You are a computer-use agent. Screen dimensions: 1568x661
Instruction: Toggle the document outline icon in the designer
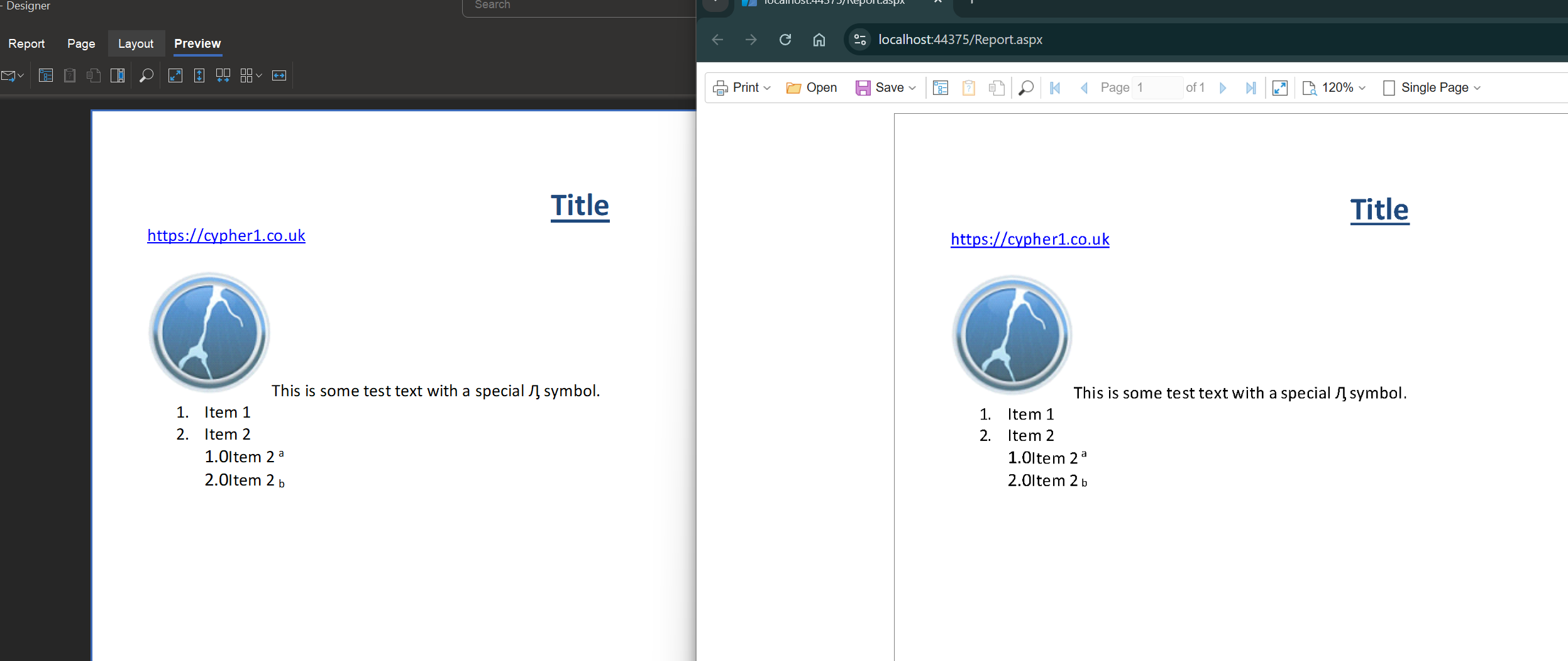pyautogui.click(x=46, y=75)
